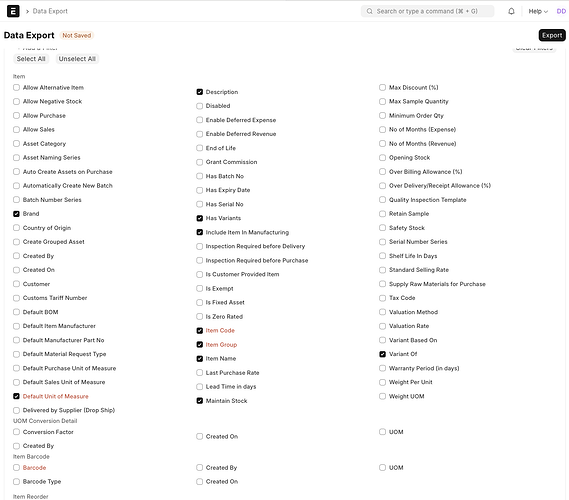Check the Max Discount (%) checkbox

click(x=382, y=87)
